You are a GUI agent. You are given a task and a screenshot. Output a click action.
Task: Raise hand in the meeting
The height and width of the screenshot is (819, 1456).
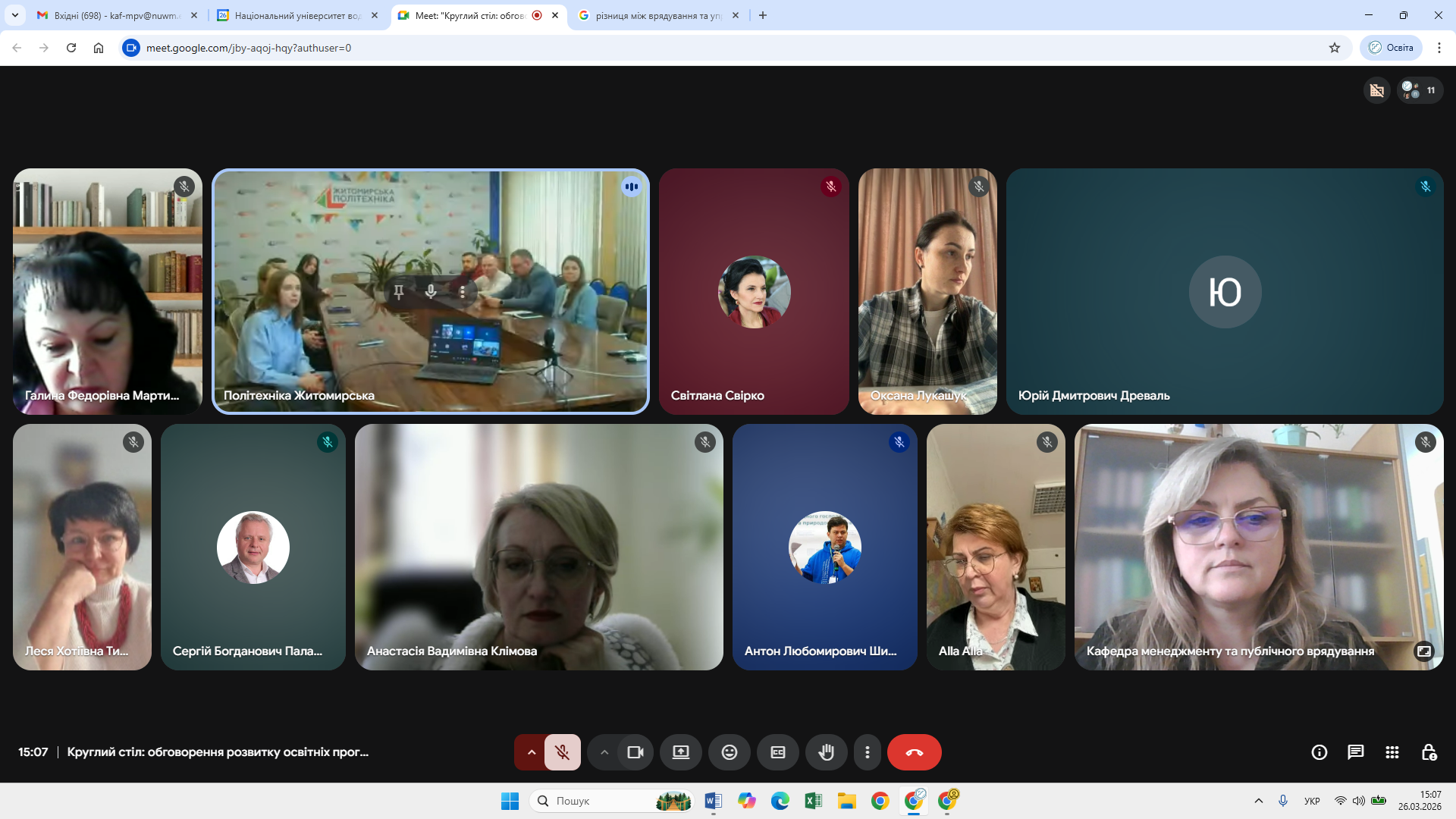826,752
